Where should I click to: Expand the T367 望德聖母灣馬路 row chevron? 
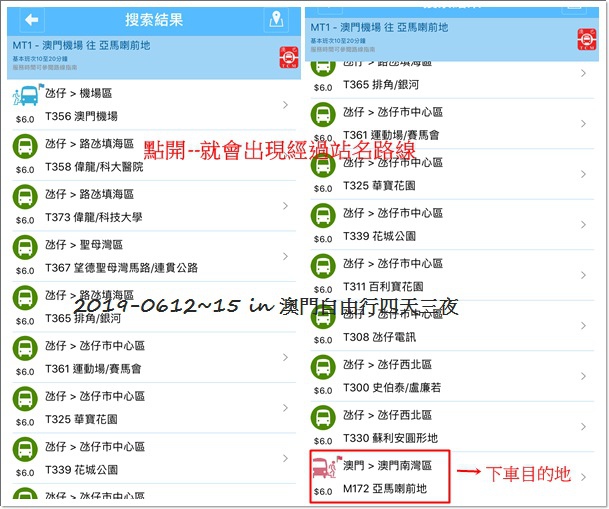pyautogui.click(x=285, y=256)
